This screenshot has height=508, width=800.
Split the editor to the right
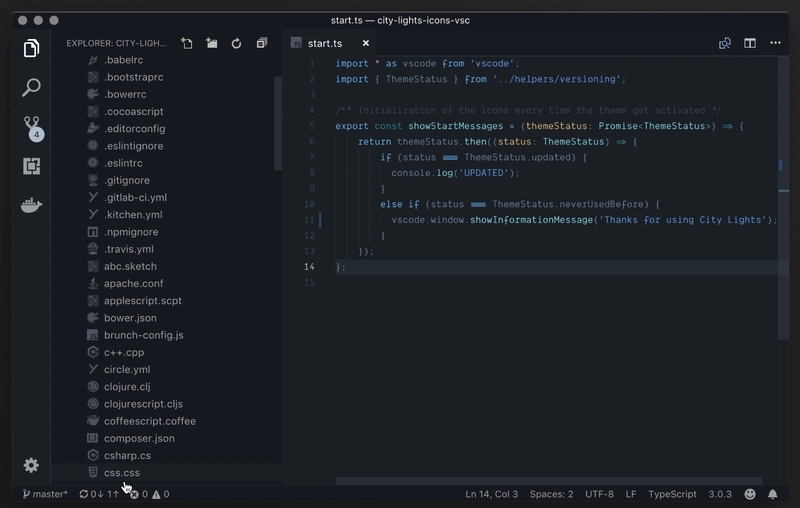(x=750, y=43)
